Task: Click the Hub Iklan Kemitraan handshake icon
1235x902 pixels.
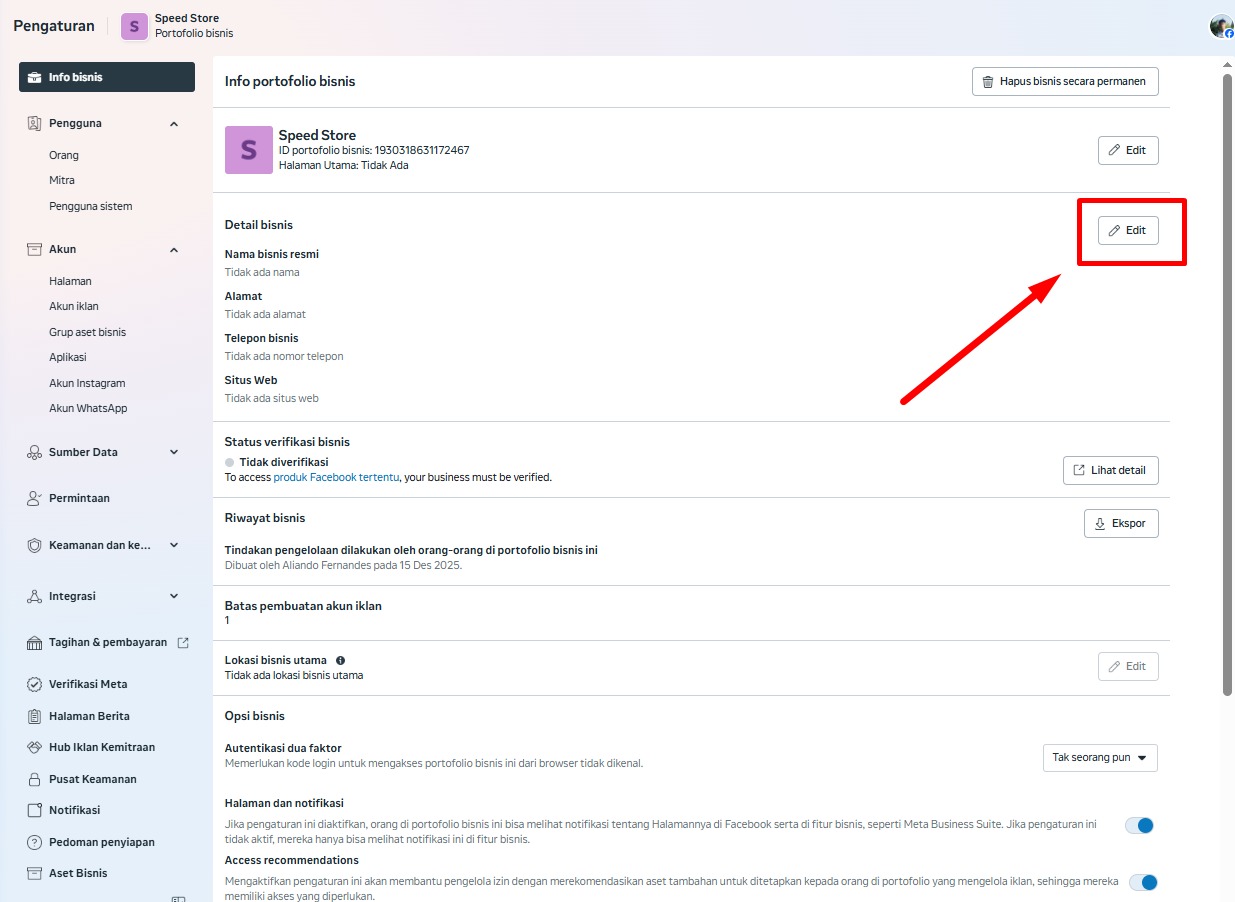Action: pos(34,748)
